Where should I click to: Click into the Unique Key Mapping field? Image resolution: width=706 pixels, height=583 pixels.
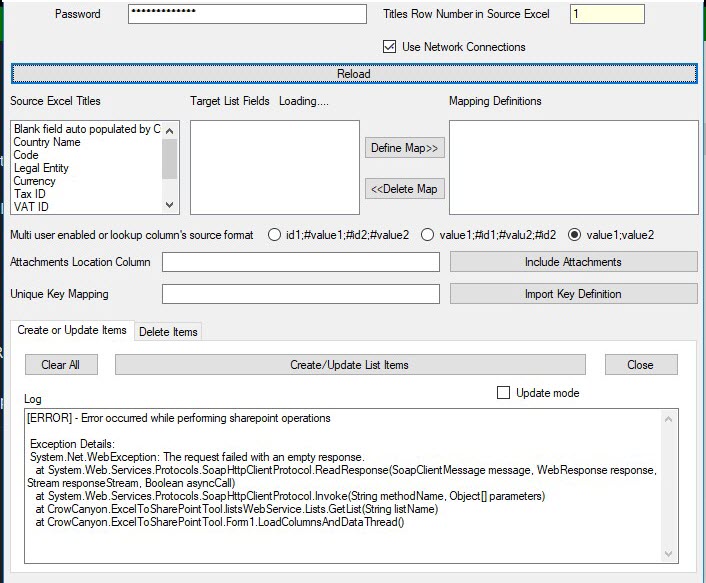(x=301, y=294)
